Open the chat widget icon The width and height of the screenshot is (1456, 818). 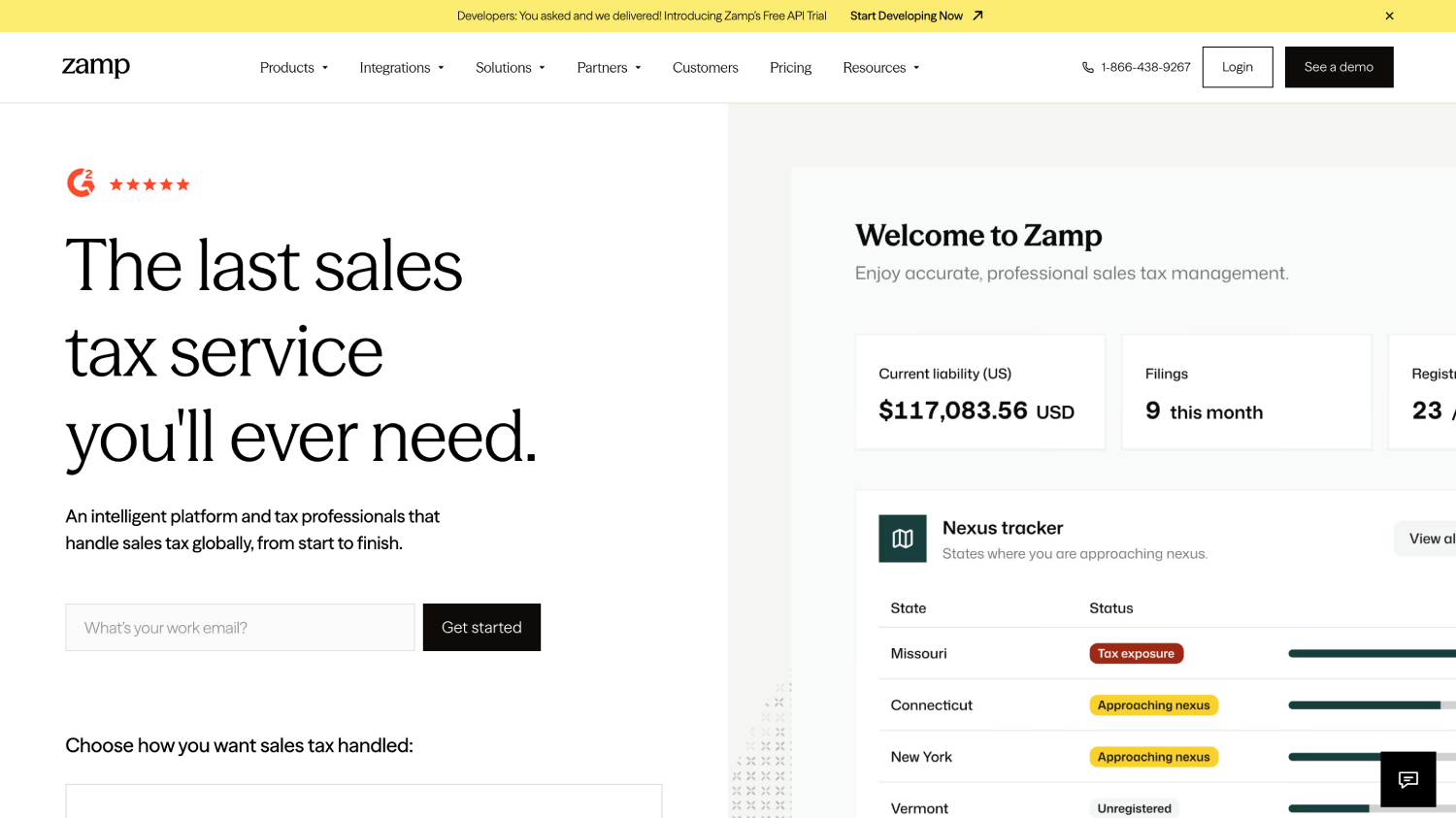click(1408, 779)
